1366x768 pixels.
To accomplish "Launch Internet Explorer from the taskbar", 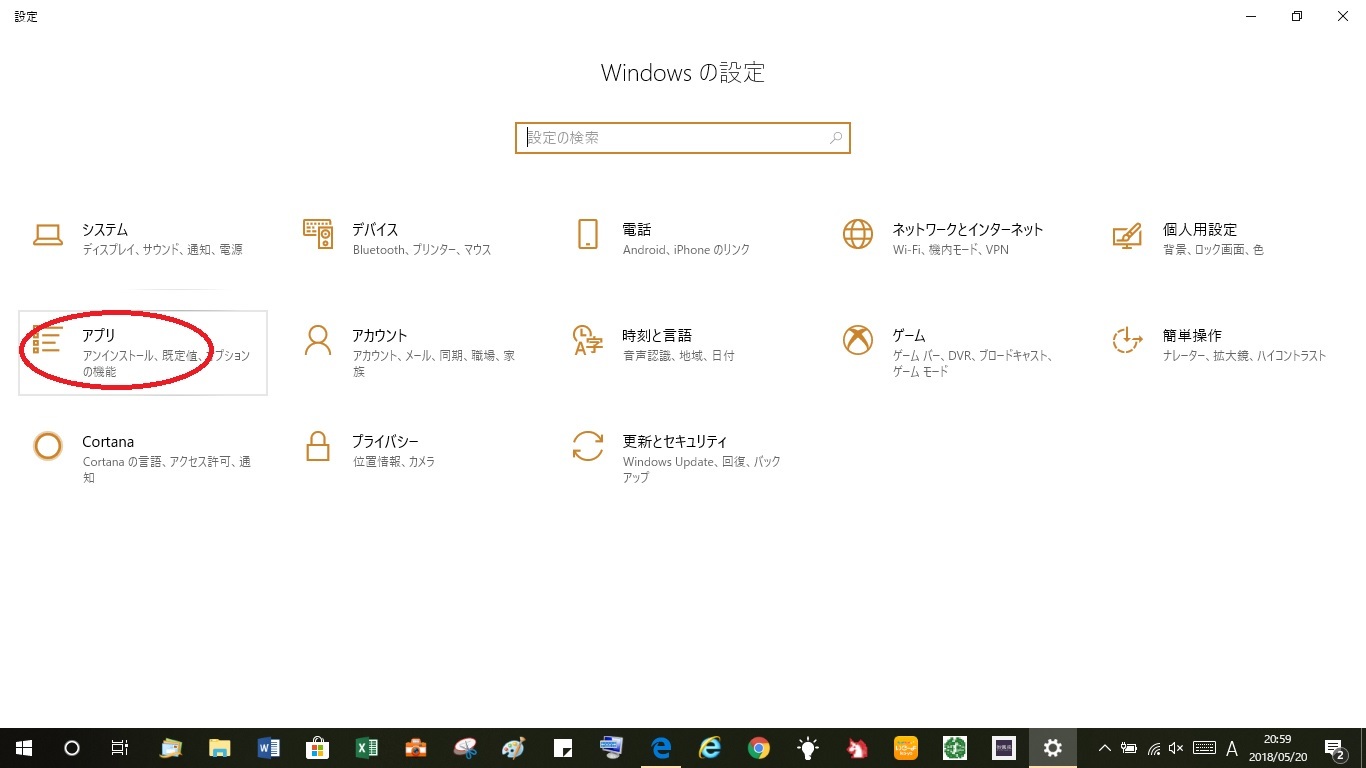I will point(710,748).
